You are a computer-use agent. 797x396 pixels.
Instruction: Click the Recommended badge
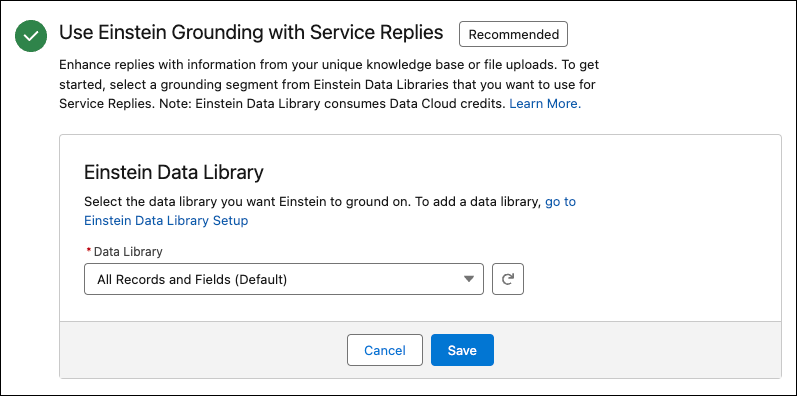tap(513, 34)
